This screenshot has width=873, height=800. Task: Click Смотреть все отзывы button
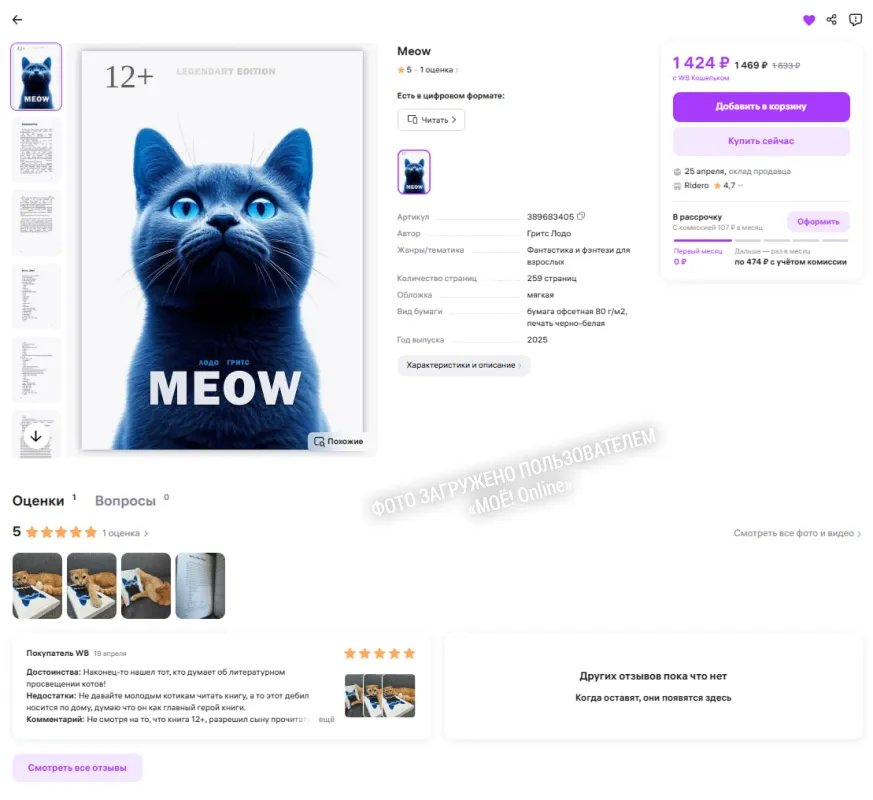pyautogui.click(x=77, y=768)
